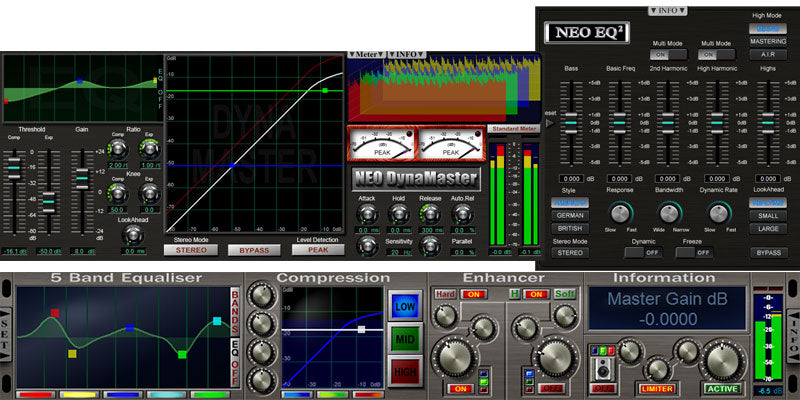Click the Response knob in NEO EQ
This screenshot has height=400, width=800.
point(620,213)
